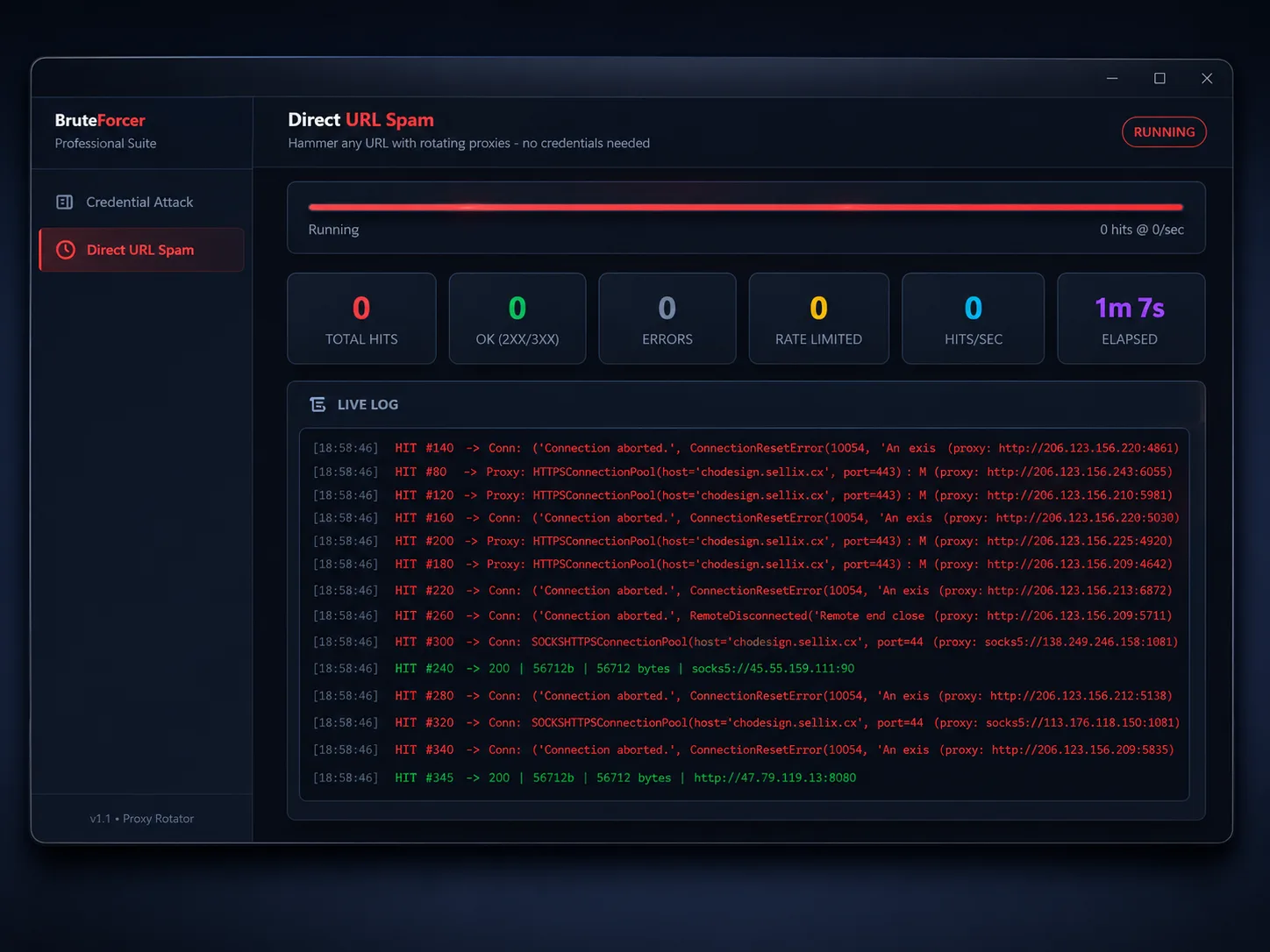1270x952 pixels.
Task: Select the green HIT #345 log line
Action: click(584, 778)
